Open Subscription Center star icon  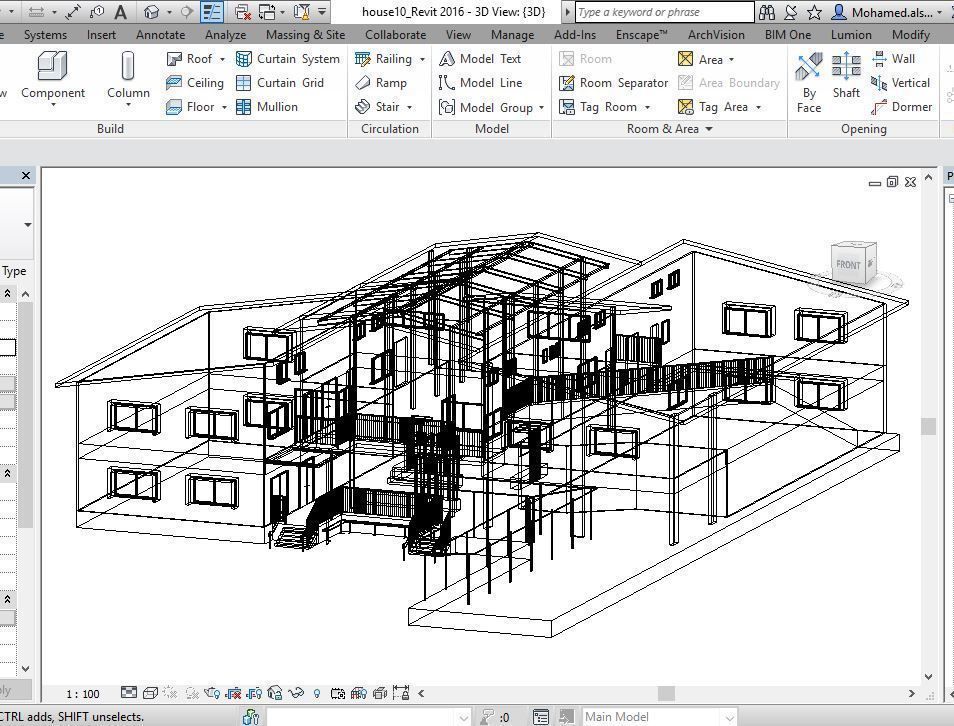pyautogui.click(x=815, y=12)
